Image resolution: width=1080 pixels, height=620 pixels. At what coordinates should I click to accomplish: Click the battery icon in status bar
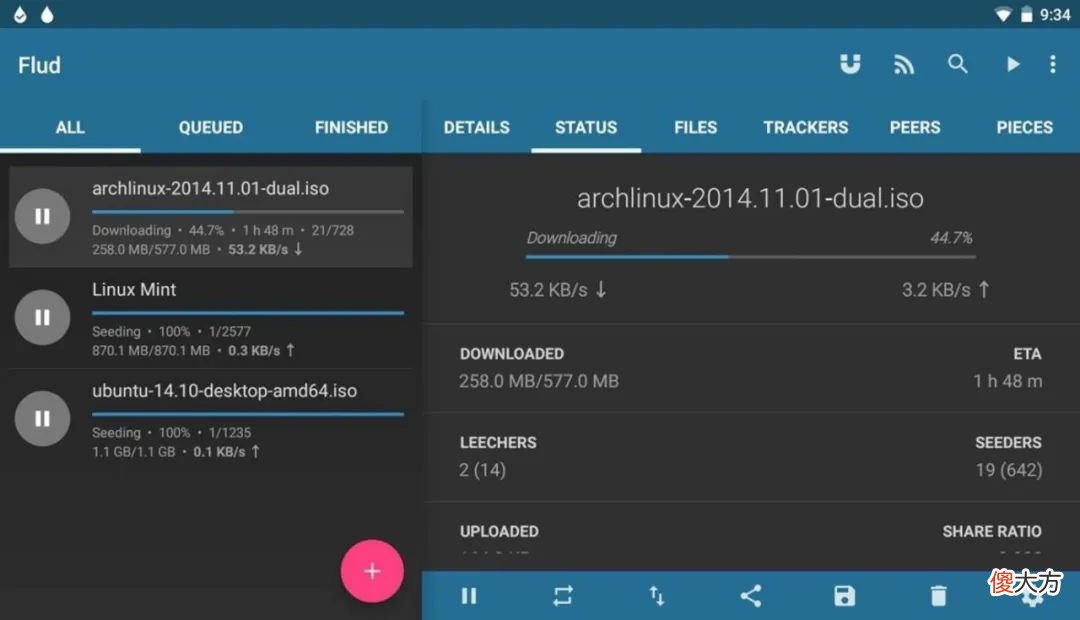(1026, 14)
